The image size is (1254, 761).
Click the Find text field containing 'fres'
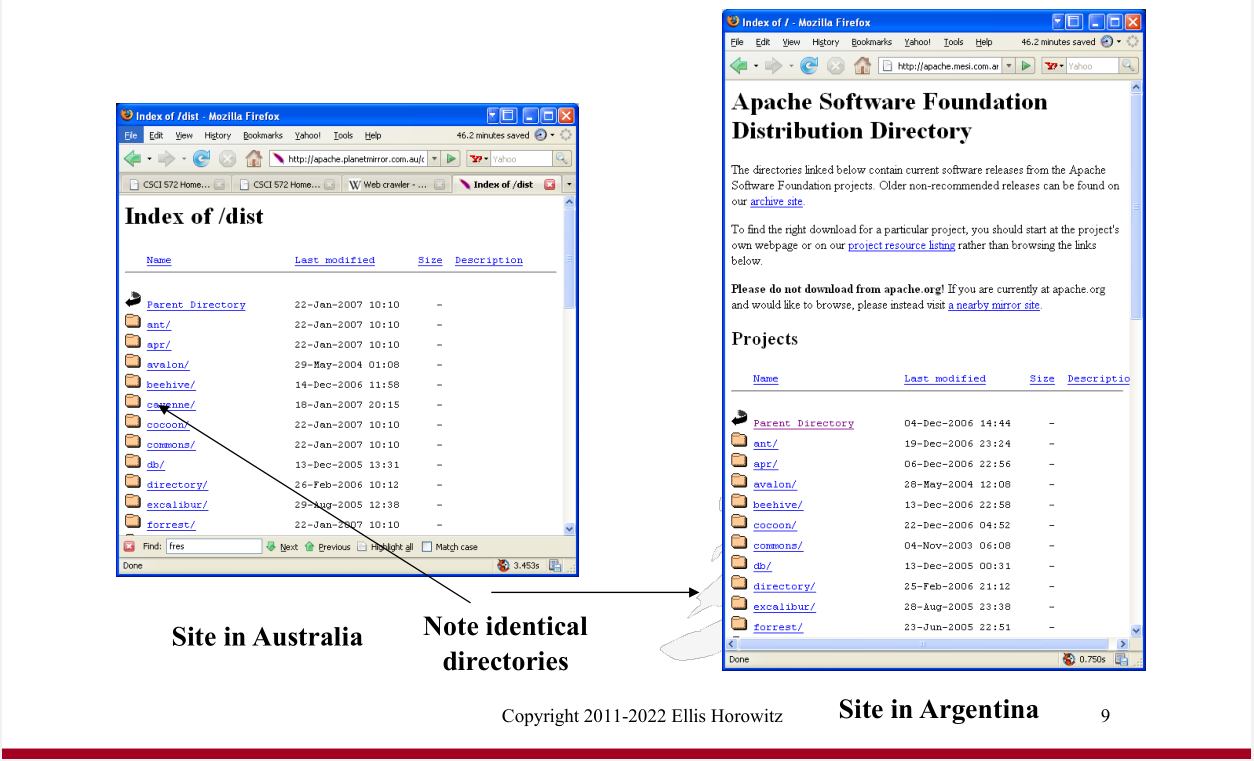[212, 547]
